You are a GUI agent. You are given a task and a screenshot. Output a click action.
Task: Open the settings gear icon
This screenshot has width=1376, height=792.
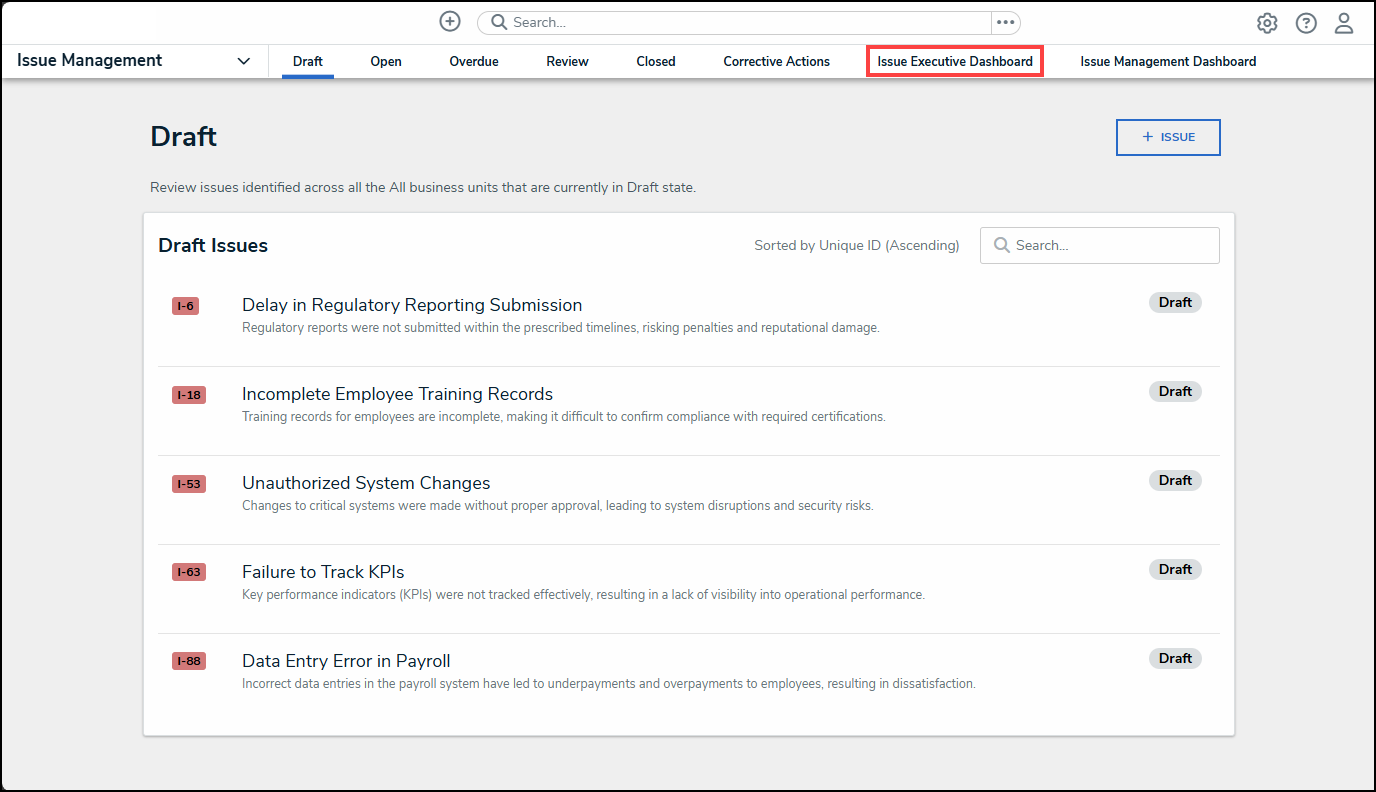[1266, 22]
